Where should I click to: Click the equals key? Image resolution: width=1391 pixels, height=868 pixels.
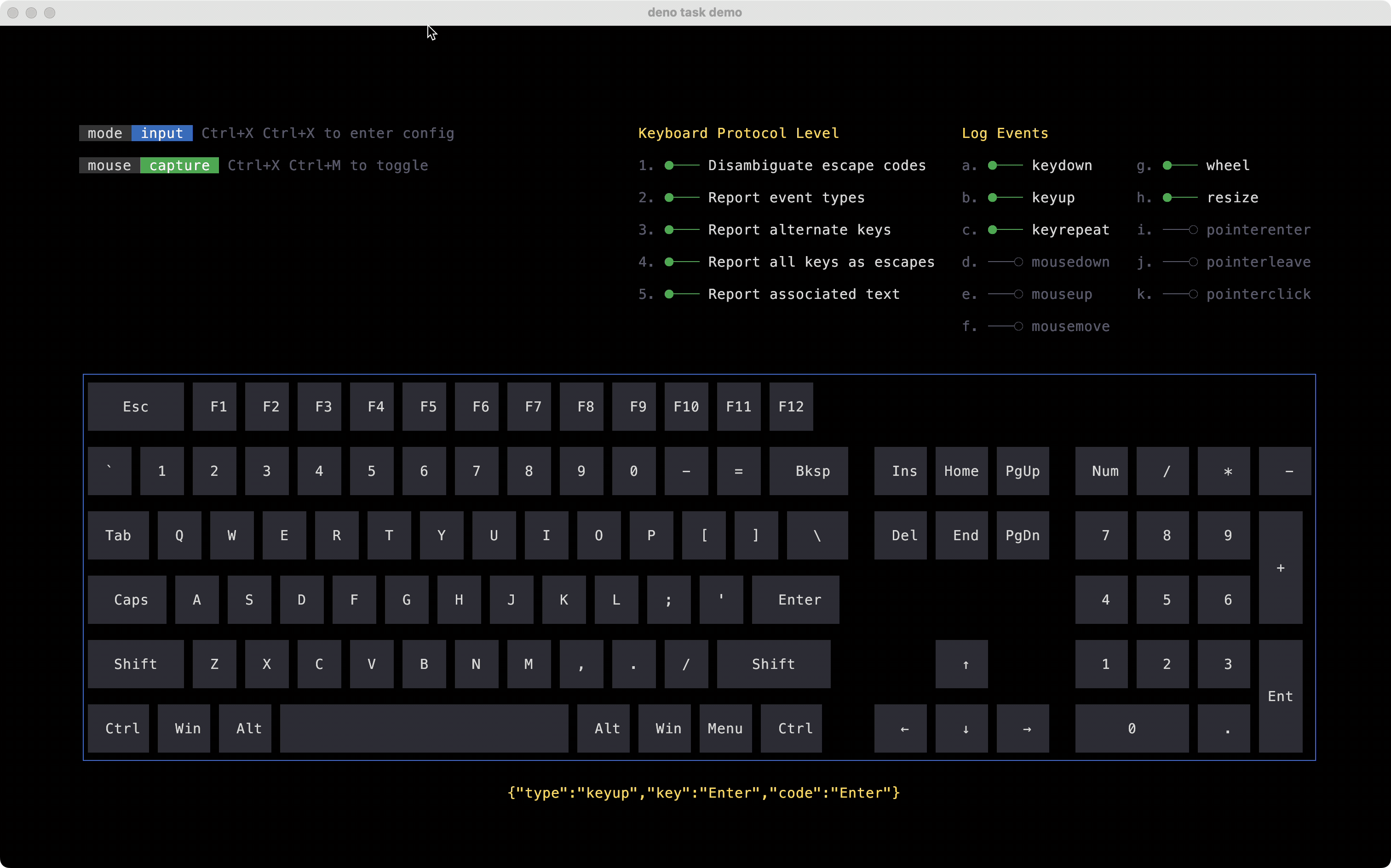point(739,471)
